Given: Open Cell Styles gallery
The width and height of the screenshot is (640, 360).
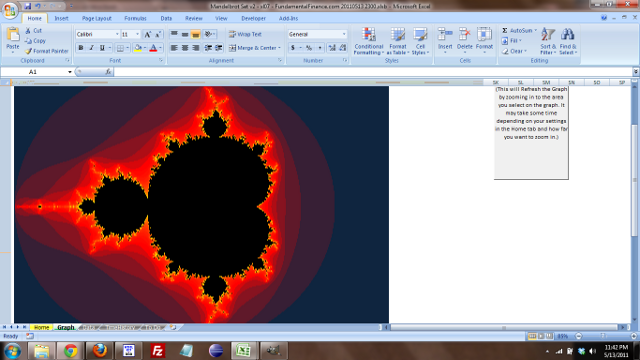Looking at the screenshot, I should (420, 41).
